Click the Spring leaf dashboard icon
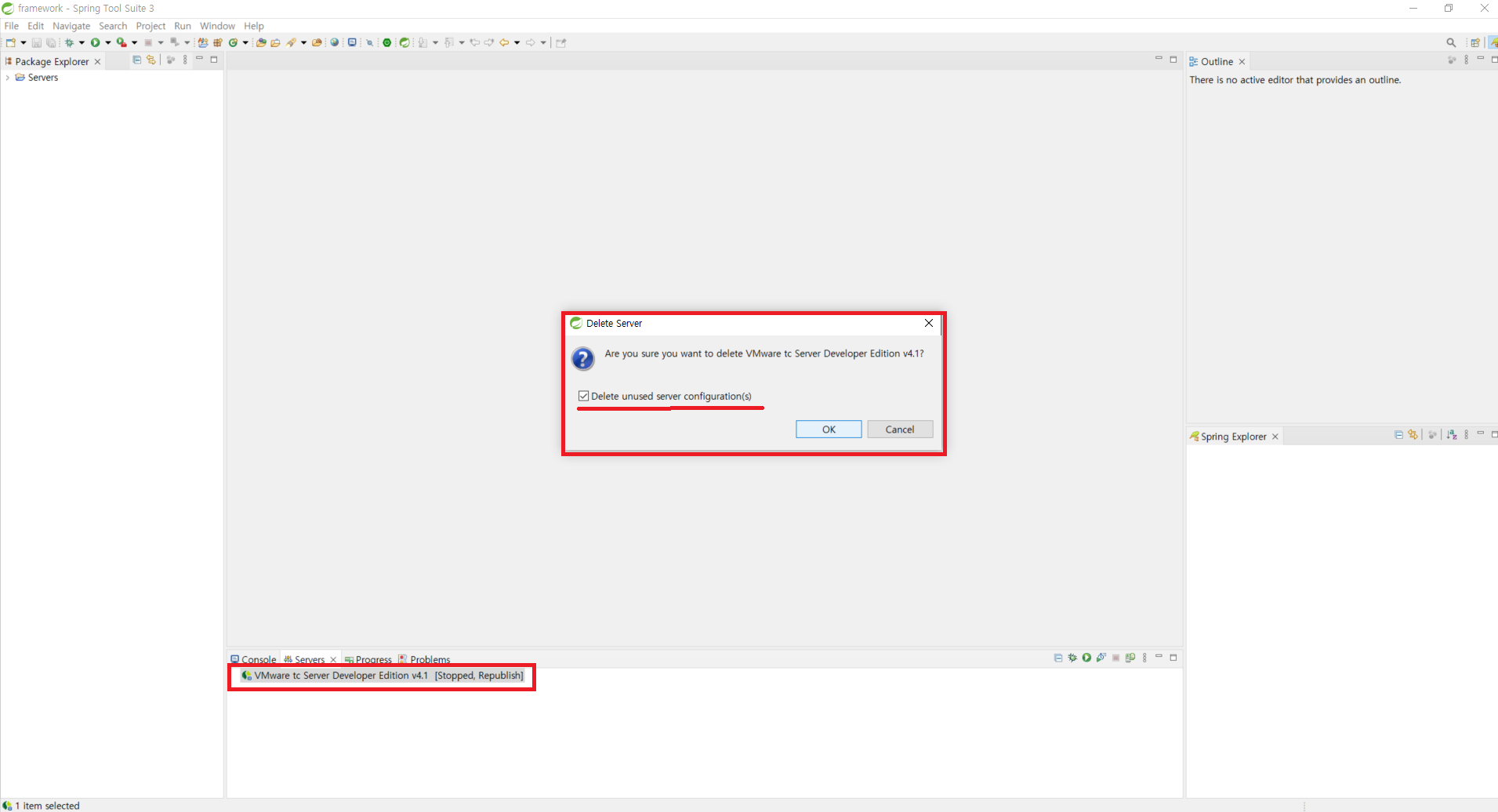Viewport: 1498px width, 812px height. pyautogui.click(x=404, y=42)
